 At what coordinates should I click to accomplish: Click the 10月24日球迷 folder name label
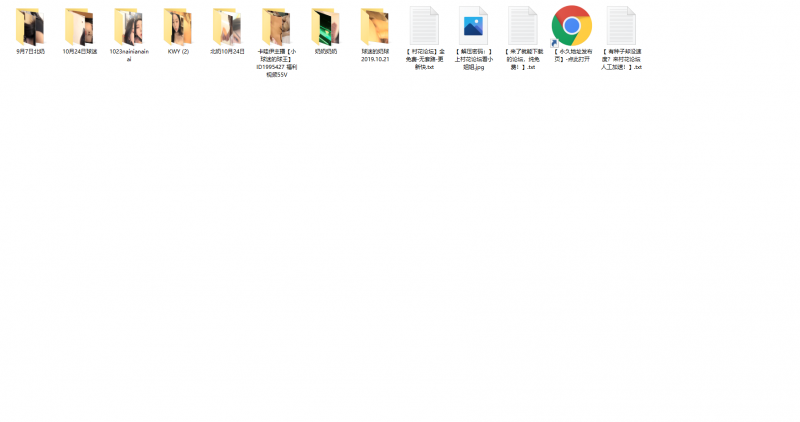[79, 51]
